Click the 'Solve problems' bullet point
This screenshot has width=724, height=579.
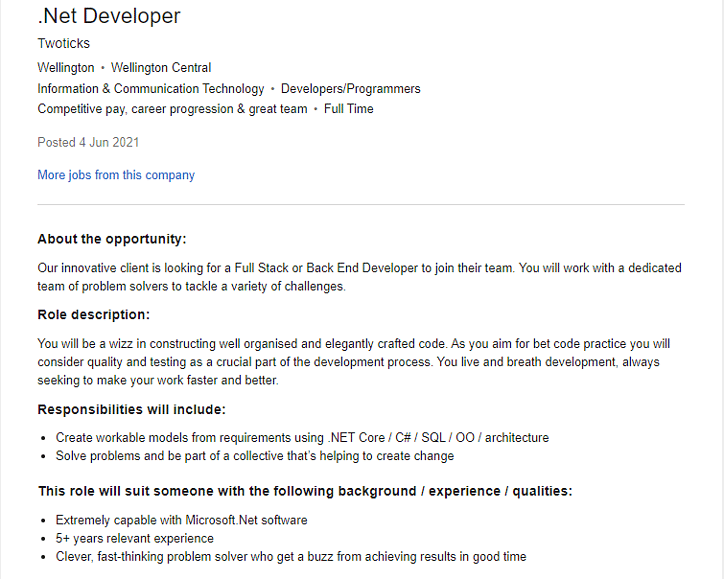(x=255, y=456)
